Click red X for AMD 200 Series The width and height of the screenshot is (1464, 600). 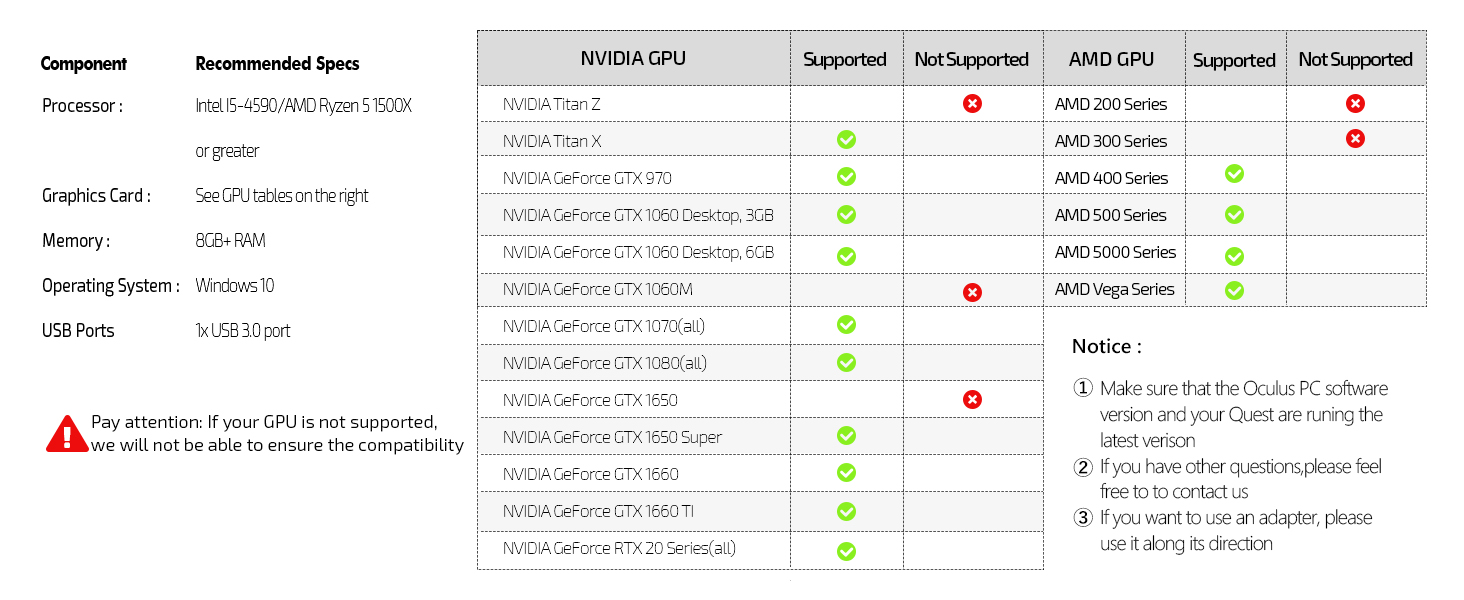click(x=1355, y=103)
